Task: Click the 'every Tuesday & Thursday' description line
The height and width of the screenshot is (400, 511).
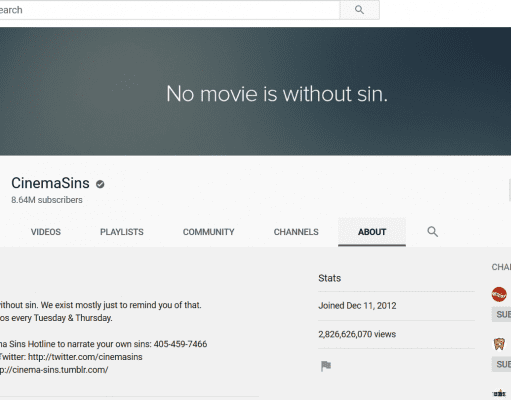Action: click(56, 318)
